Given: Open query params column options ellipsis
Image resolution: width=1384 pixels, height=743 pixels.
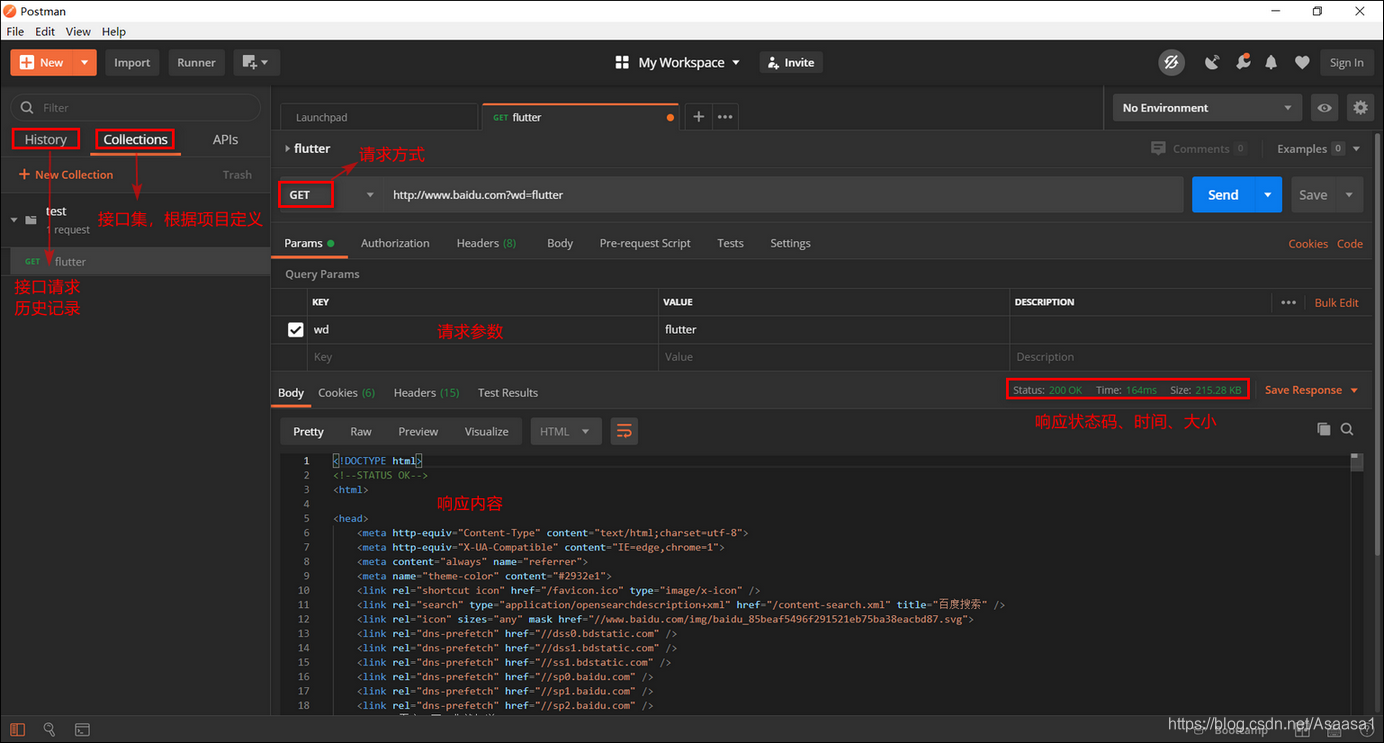Looking at the screenshot, I should pos(1288,302).
